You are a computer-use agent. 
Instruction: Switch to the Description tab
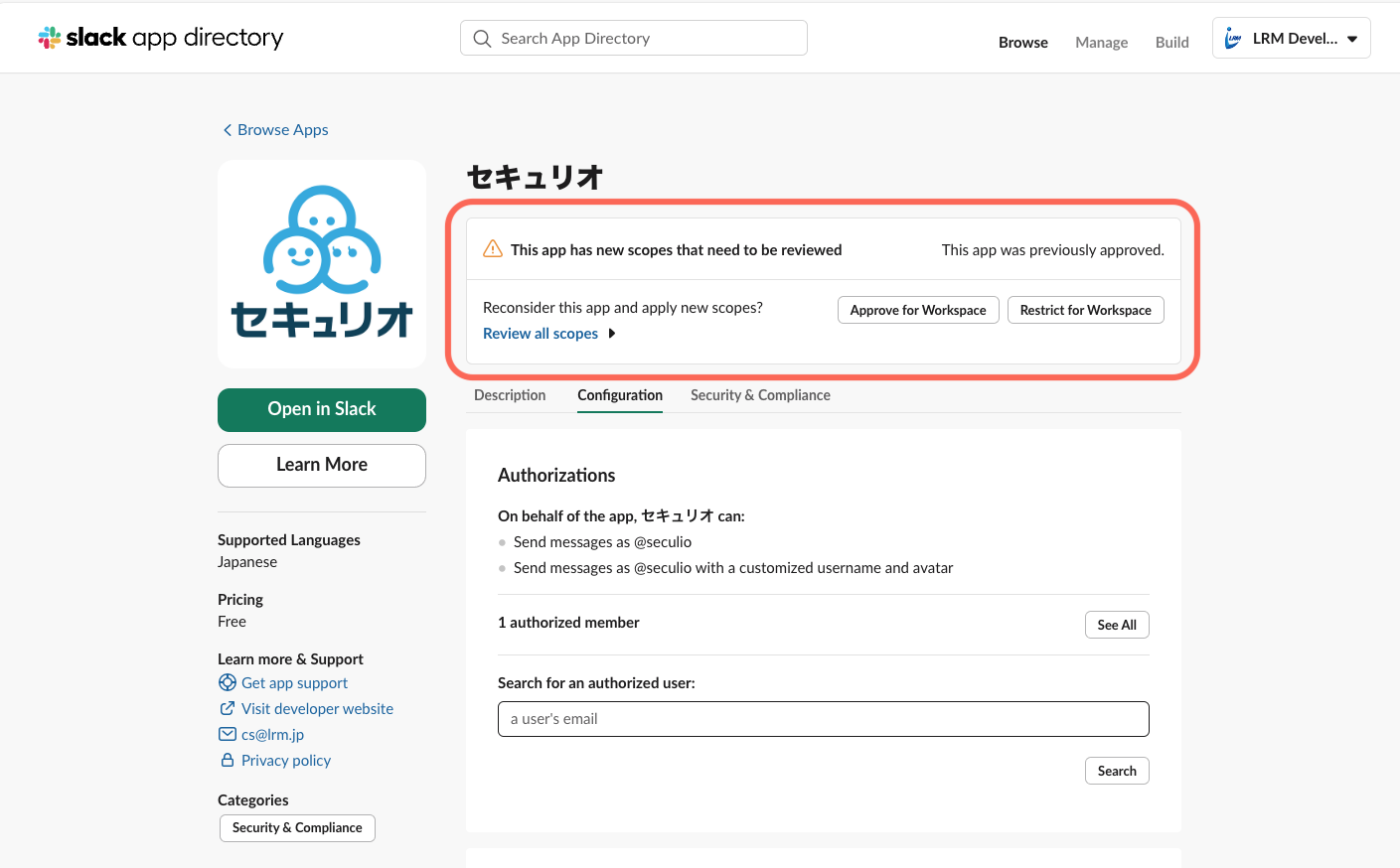click(510, 395)
